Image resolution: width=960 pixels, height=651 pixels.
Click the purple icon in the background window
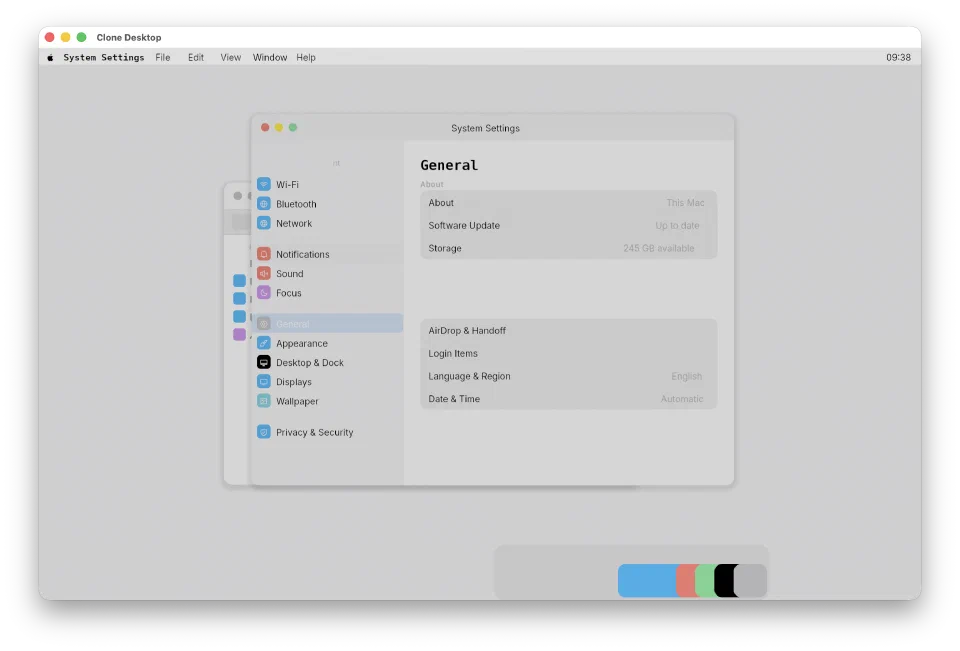[x=239, y=334]
